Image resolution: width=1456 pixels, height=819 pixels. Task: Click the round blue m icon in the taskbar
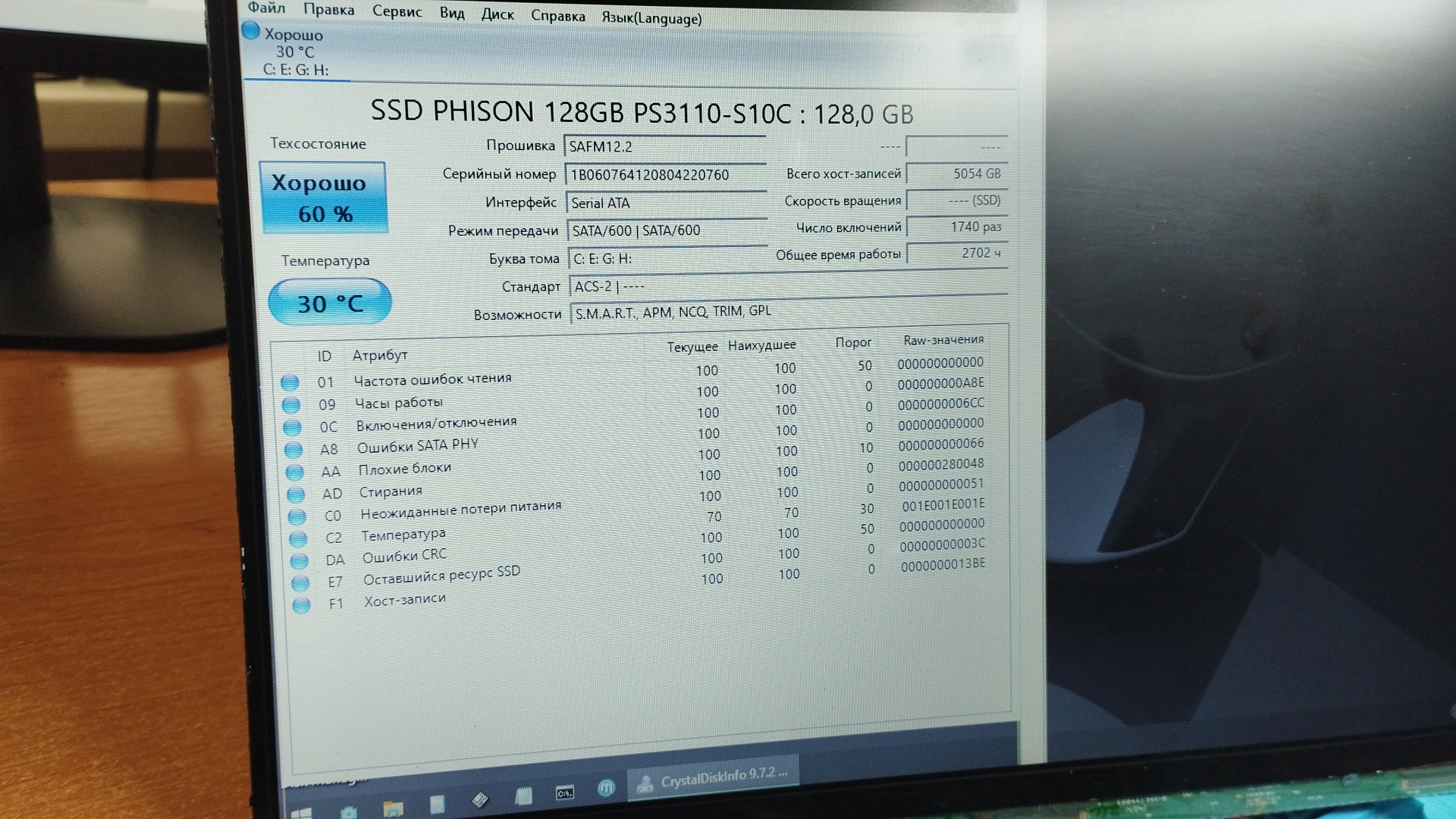click(606, 789)
